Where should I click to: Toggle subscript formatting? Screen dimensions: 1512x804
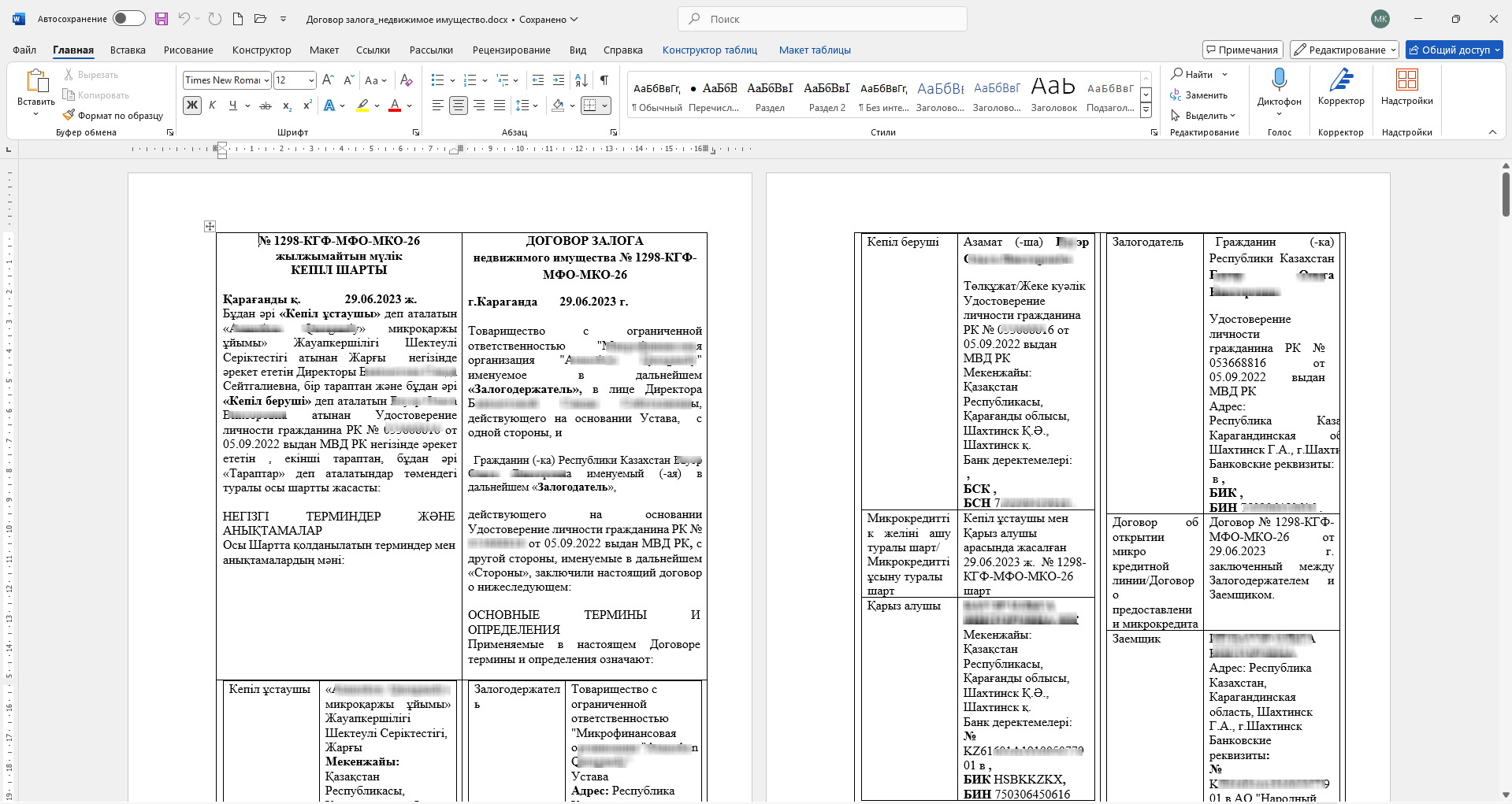(x=287, y=106)
